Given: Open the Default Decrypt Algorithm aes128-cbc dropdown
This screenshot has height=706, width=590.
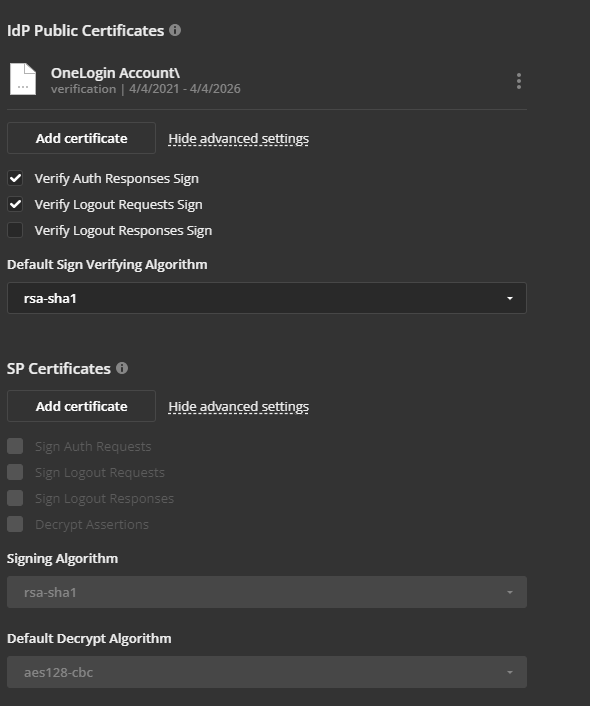Looking at the screenshot, I should (267, 672).
